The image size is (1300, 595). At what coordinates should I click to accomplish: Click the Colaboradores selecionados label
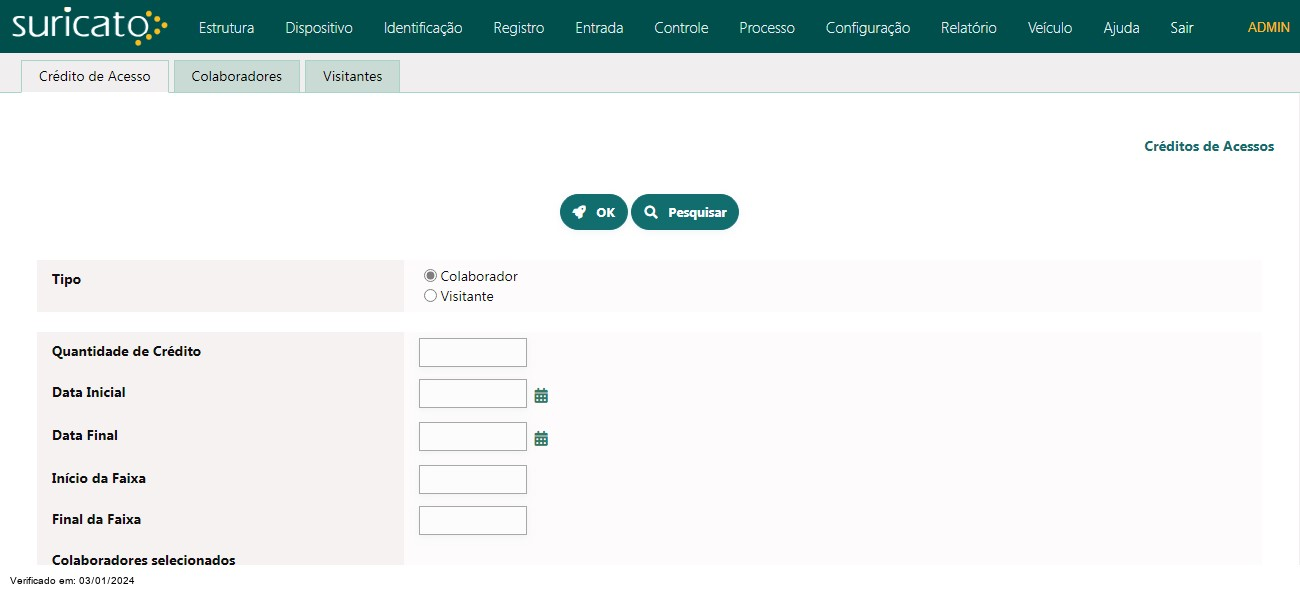[144, 560]
